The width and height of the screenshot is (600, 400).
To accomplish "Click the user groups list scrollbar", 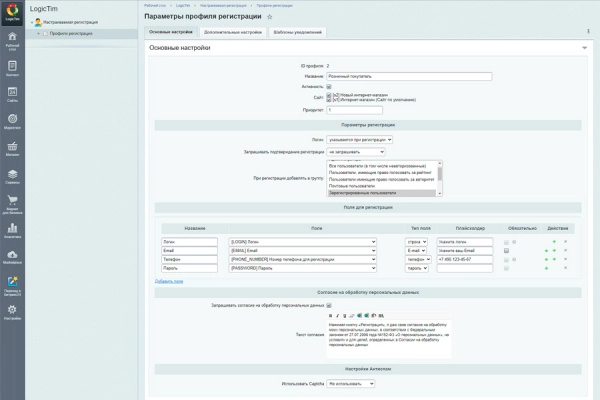I will [440, 174].
